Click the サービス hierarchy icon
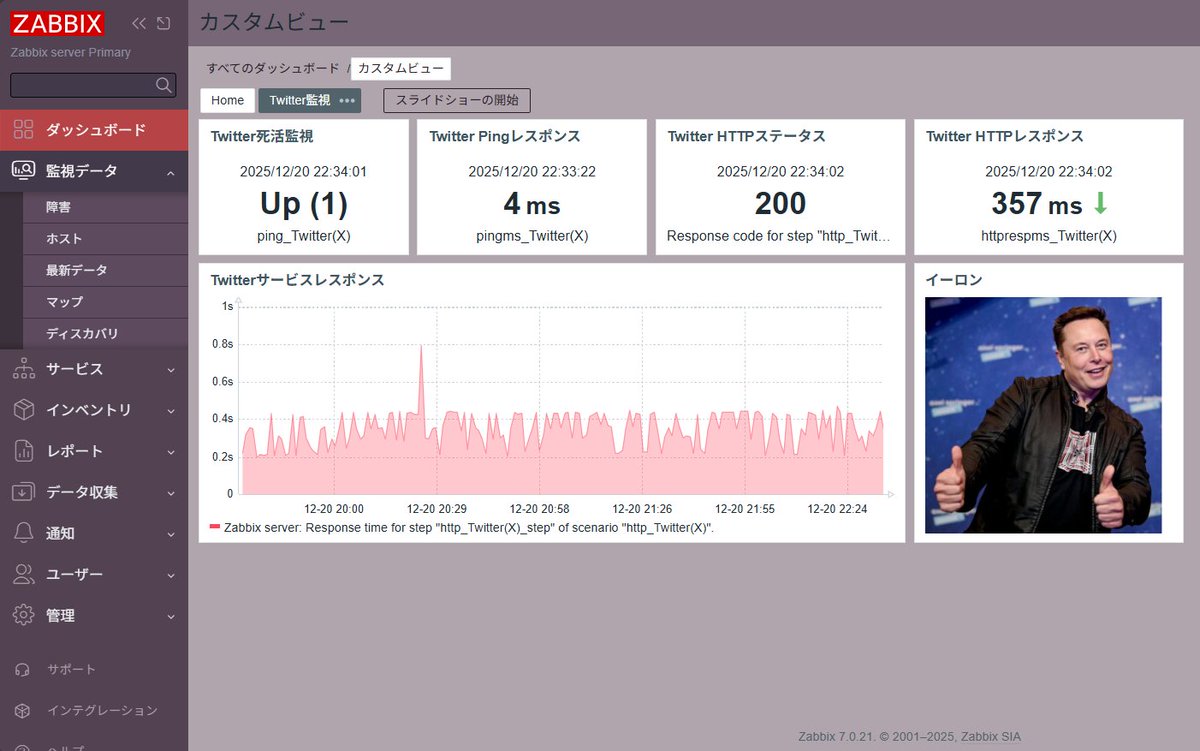 23,369
